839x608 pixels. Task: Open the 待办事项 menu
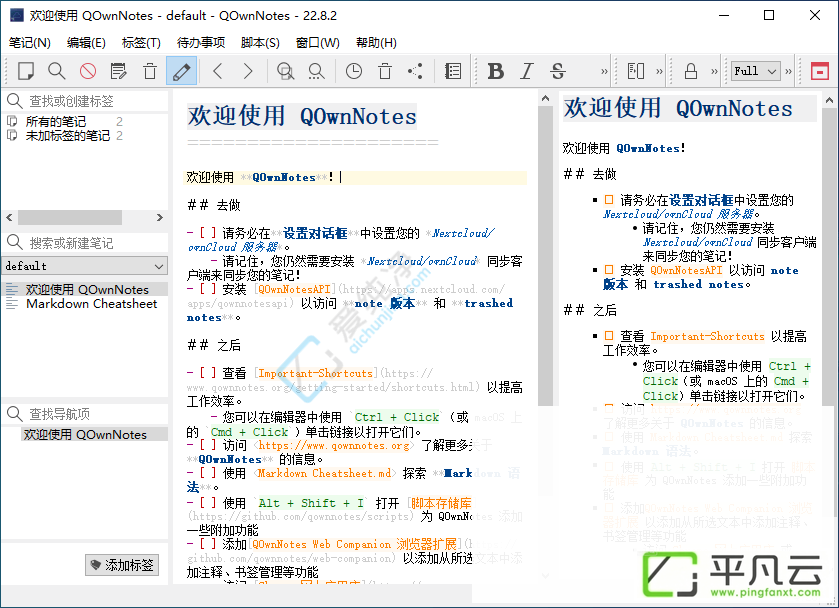(201, 43)
